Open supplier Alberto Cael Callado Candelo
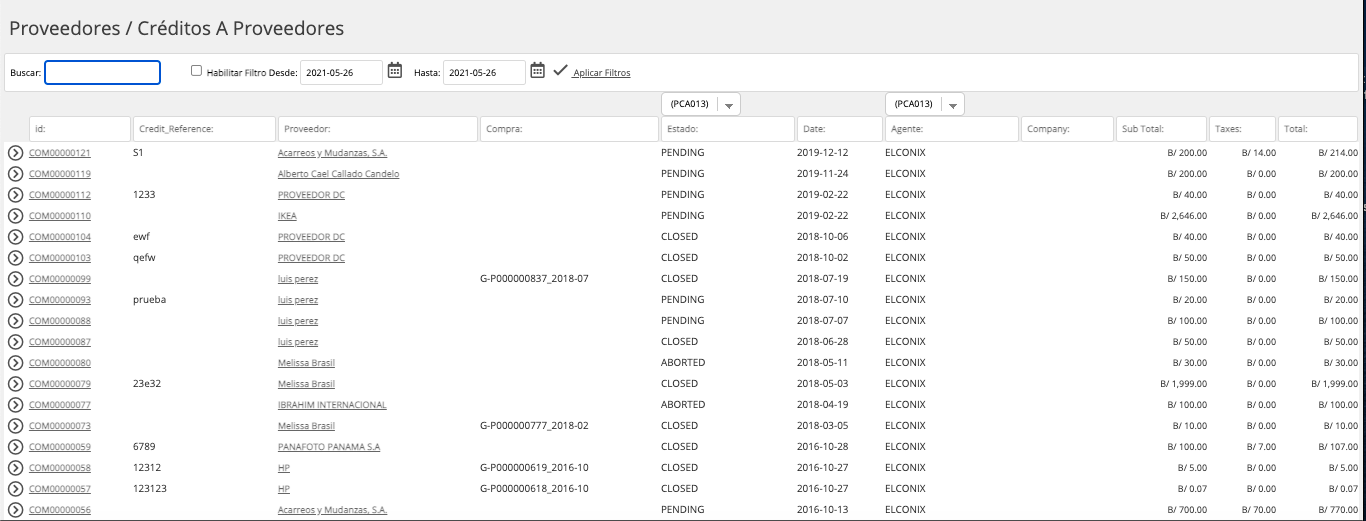Image resolution: width=1366 pixels, height=521 pixels. point(338,174)
